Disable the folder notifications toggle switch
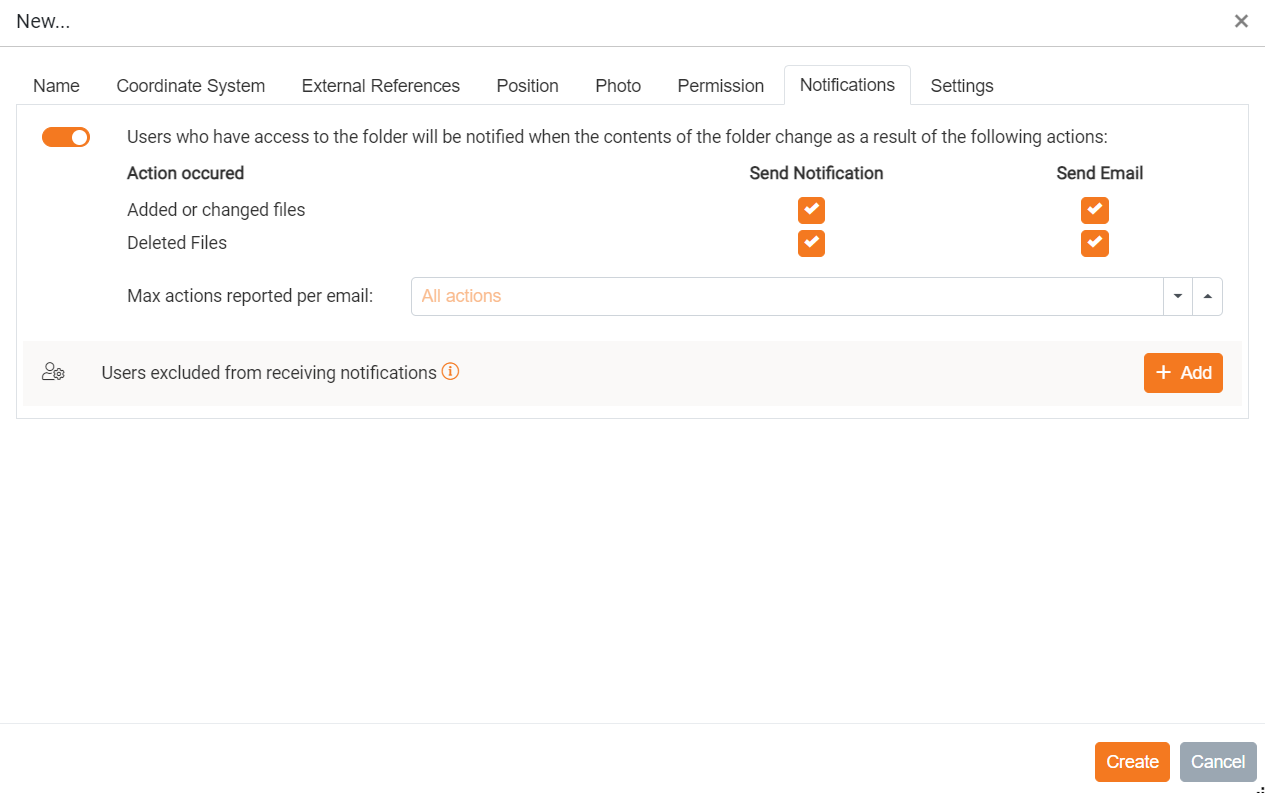Viewport: 1265px width, 793px height. click(66, 137)
